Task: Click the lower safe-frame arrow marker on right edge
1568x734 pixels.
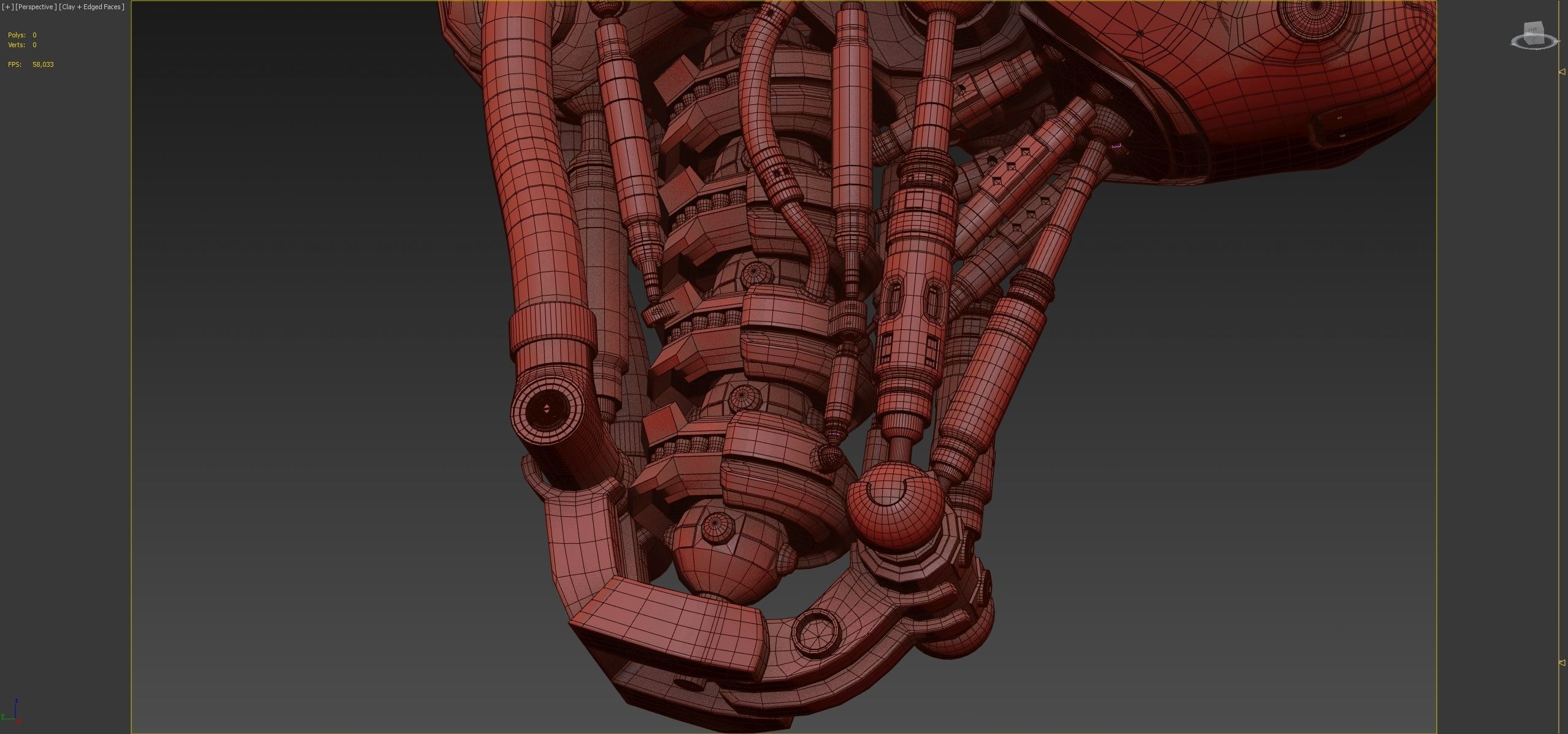Action: pyautogui.click(x=1562, y=663)
